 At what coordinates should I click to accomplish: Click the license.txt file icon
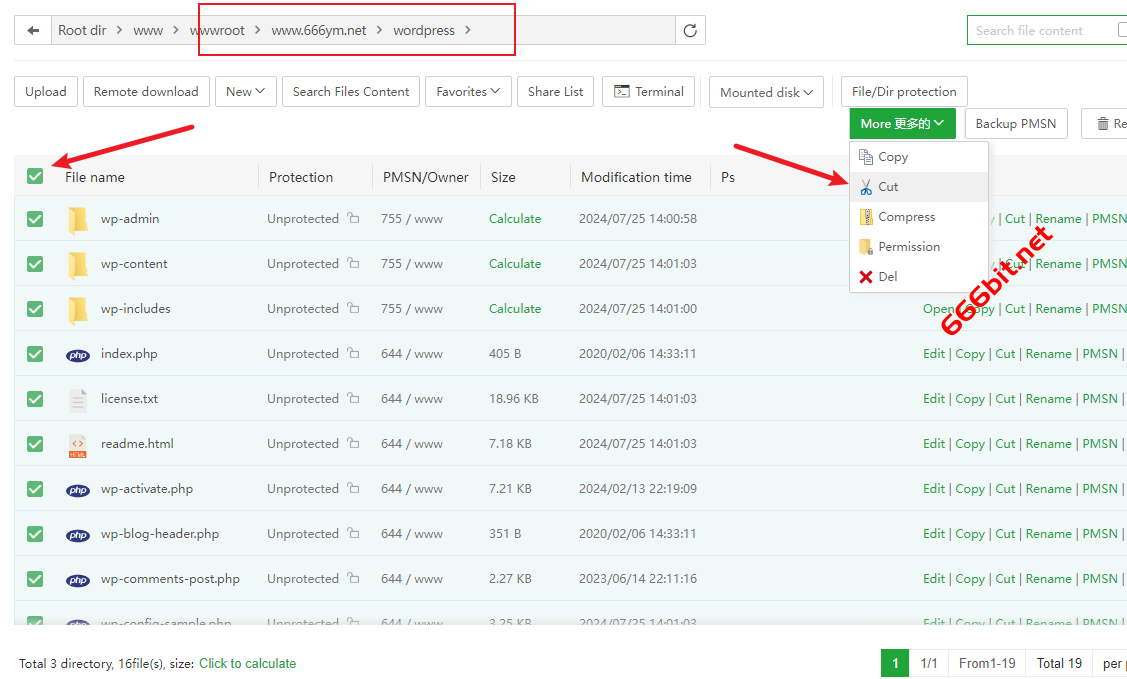[x=78, y=399]
